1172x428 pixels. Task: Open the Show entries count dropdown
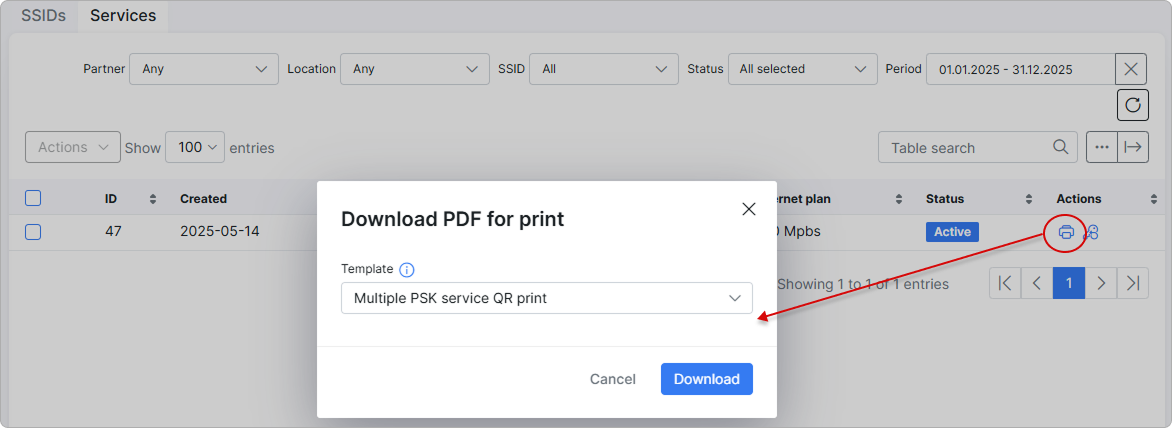[195, 147]
